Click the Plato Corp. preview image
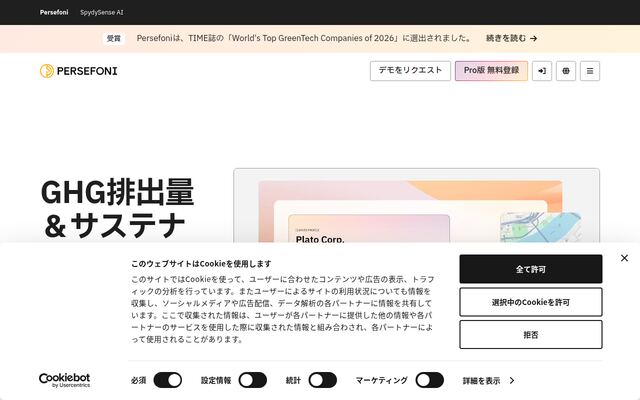 [416, 206]
